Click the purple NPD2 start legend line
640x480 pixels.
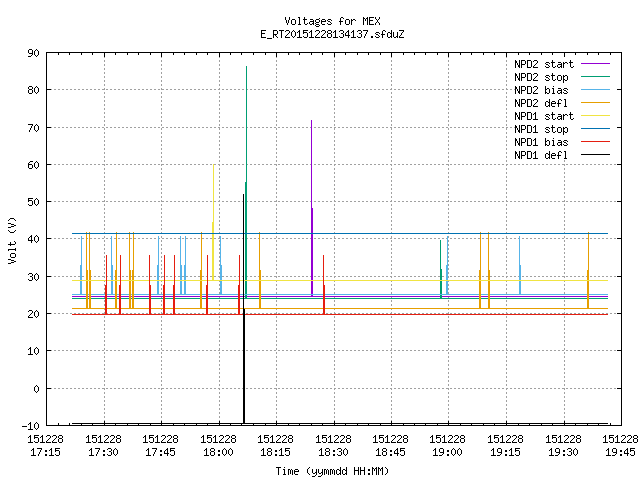[595, 64]
